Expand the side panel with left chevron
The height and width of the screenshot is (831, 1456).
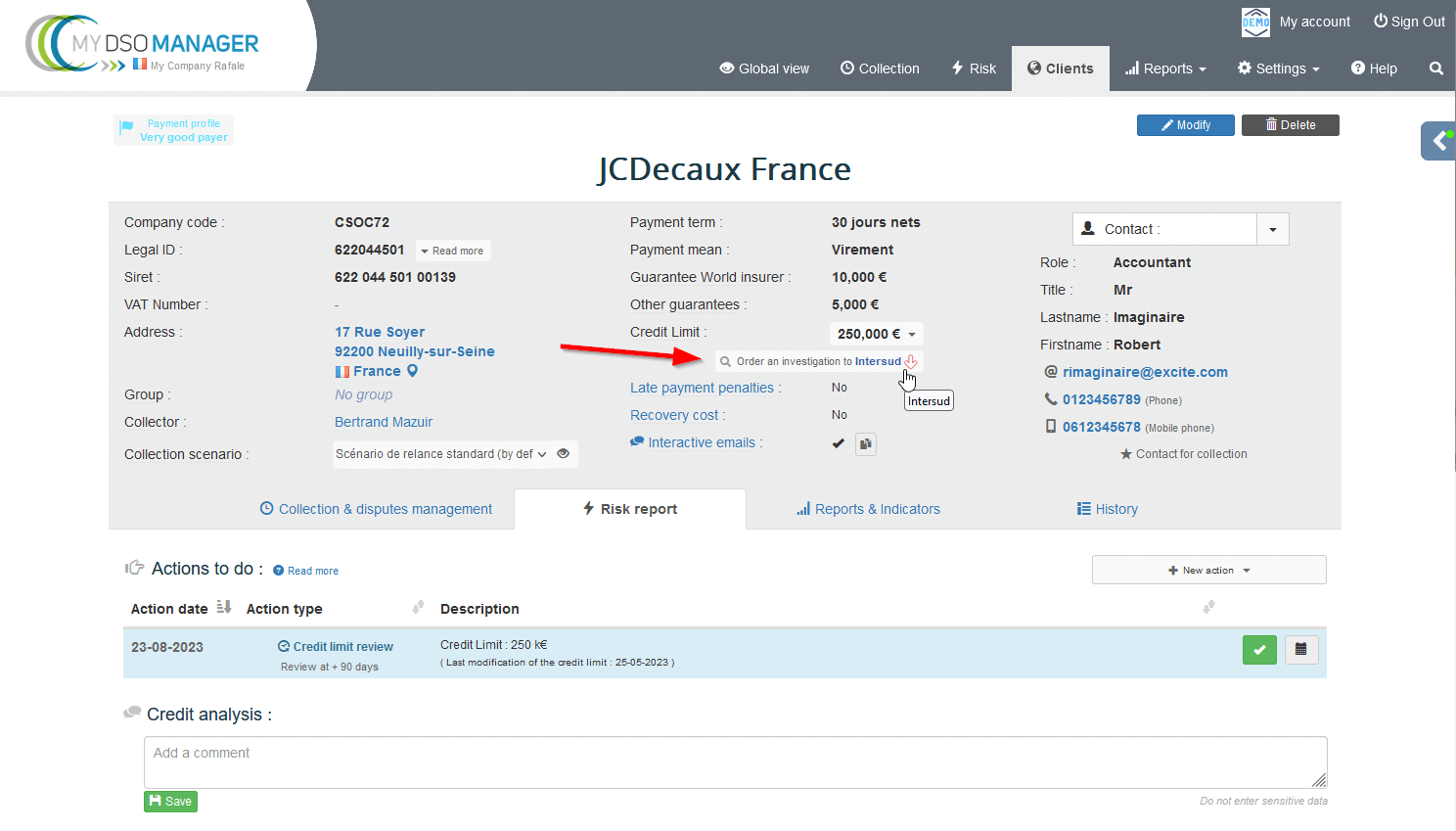click(1439, 141)
